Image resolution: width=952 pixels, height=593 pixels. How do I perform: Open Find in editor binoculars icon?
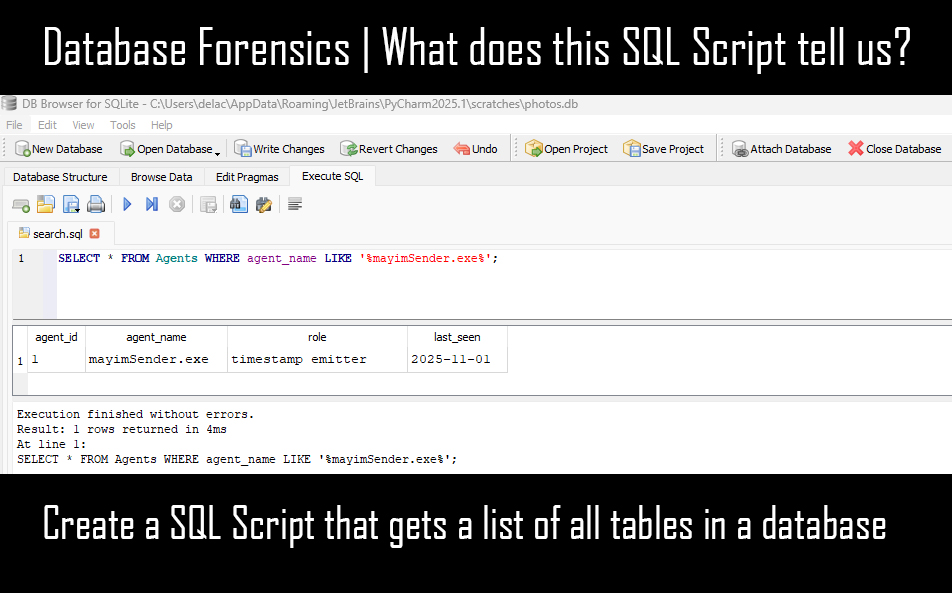[239, 204]
